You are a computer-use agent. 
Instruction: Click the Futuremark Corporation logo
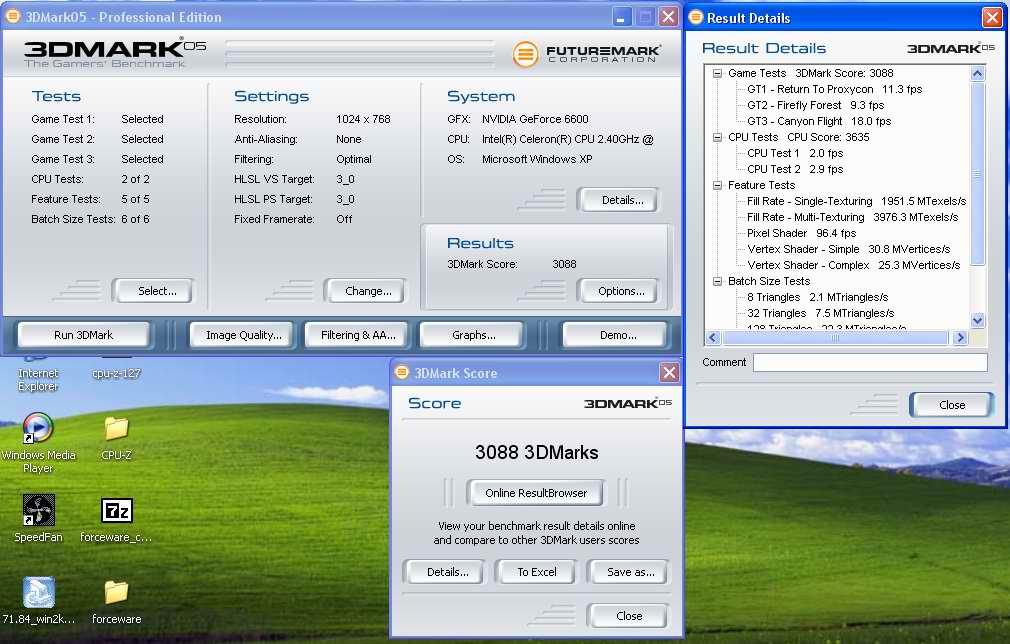coord(586,53)
